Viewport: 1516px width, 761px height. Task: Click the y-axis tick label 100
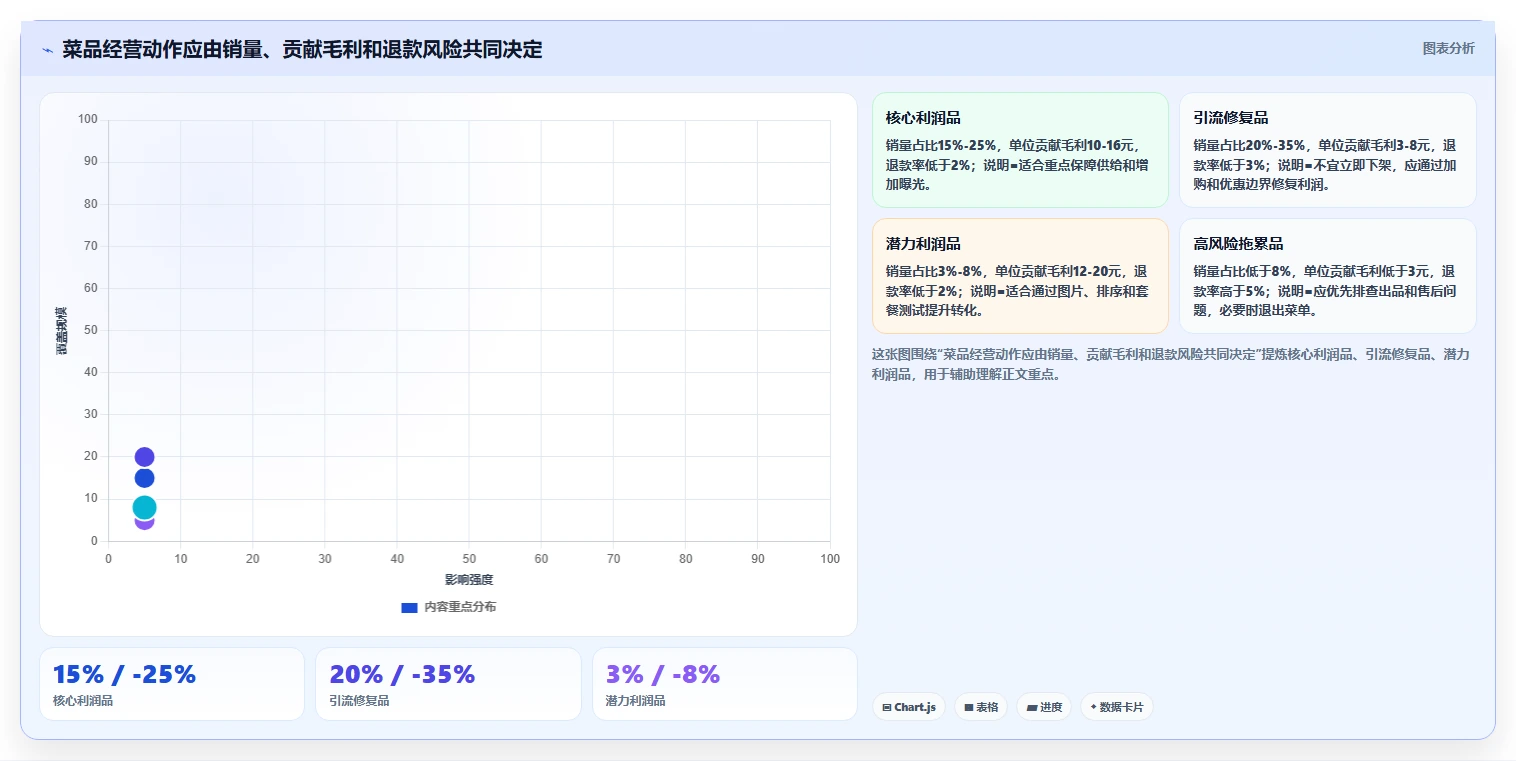click(x=88, y=120)
